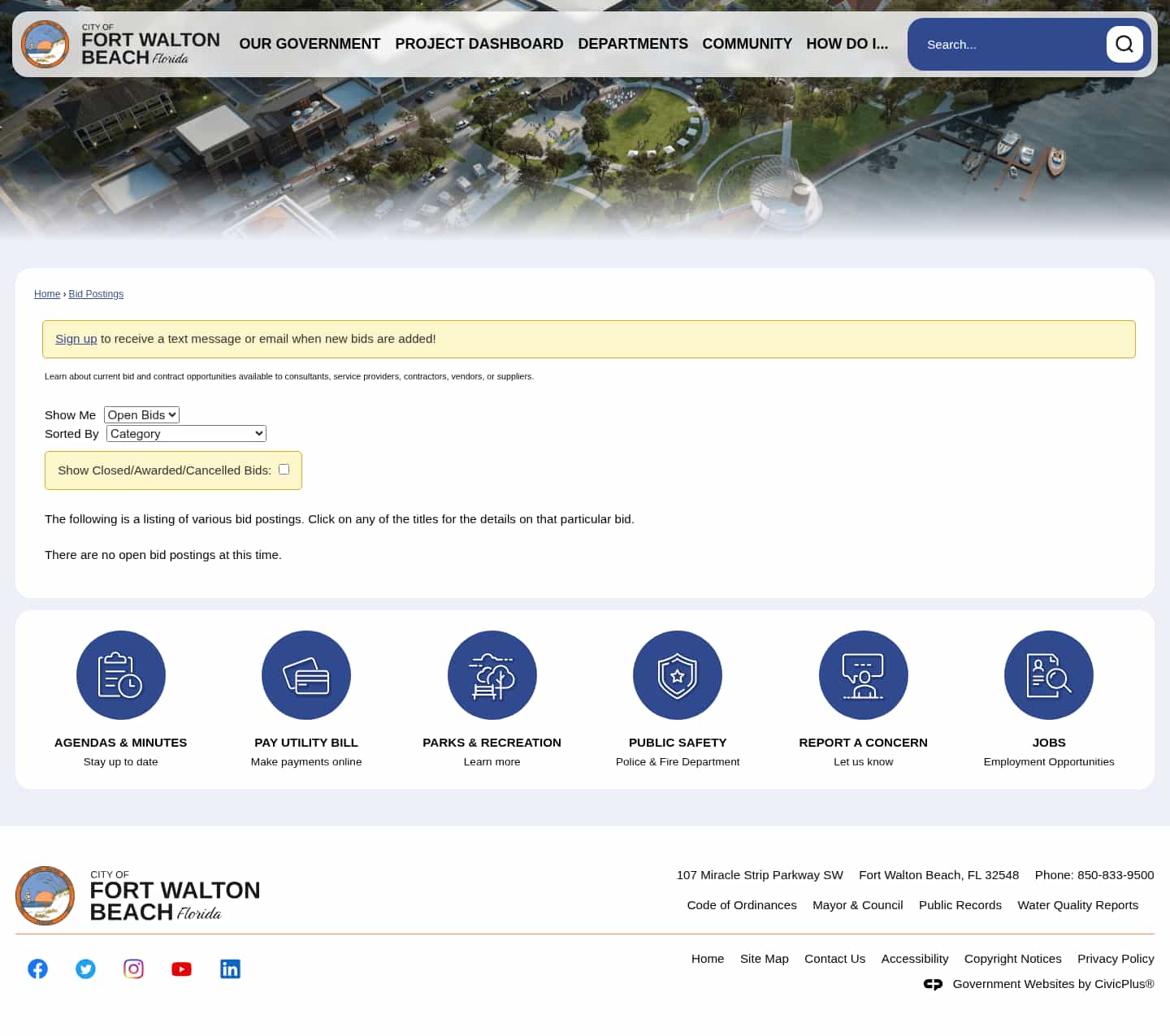This screenshot has height=1036, width=1170.
Task: Open the Contact Us link
Action: 834,959
